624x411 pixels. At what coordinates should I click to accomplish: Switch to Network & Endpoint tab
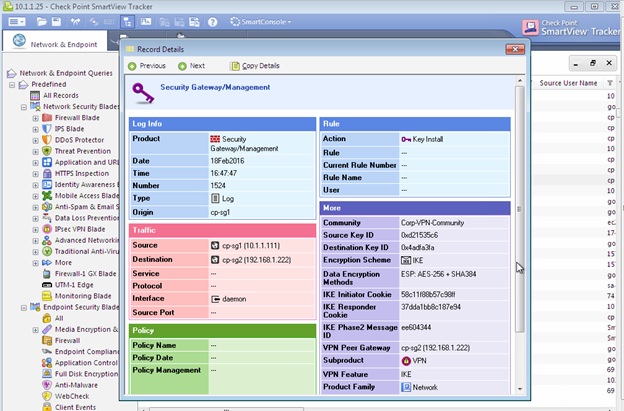coord(55,41)
